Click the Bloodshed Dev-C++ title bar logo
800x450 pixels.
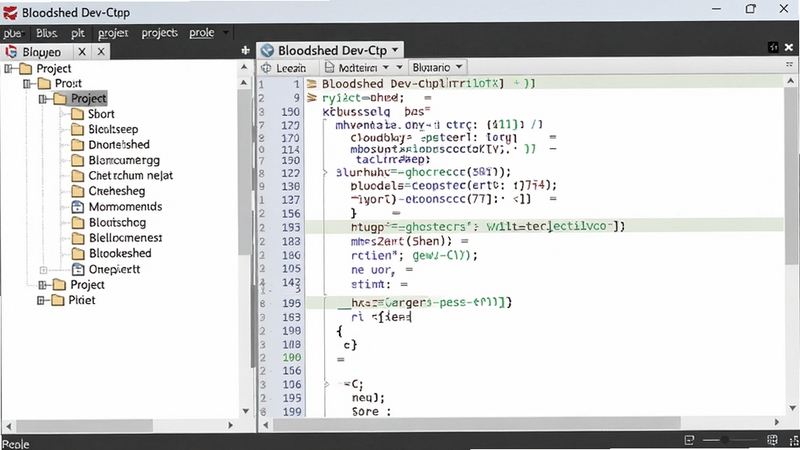click(10, 12)
